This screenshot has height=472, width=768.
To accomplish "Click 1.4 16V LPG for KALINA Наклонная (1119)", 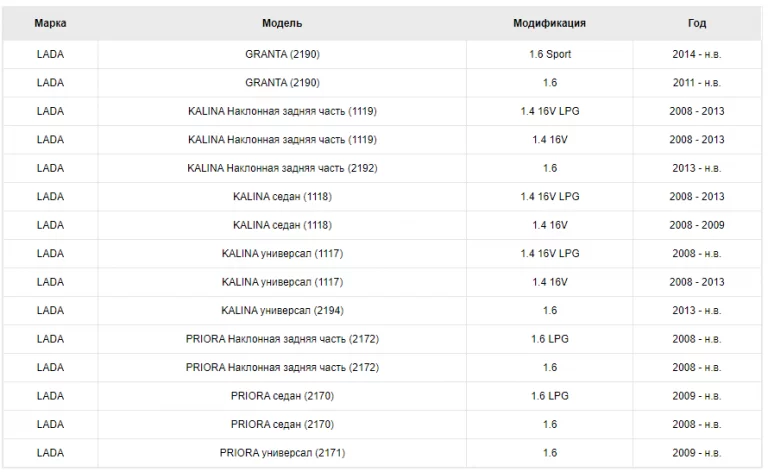I will click(550, 111).
